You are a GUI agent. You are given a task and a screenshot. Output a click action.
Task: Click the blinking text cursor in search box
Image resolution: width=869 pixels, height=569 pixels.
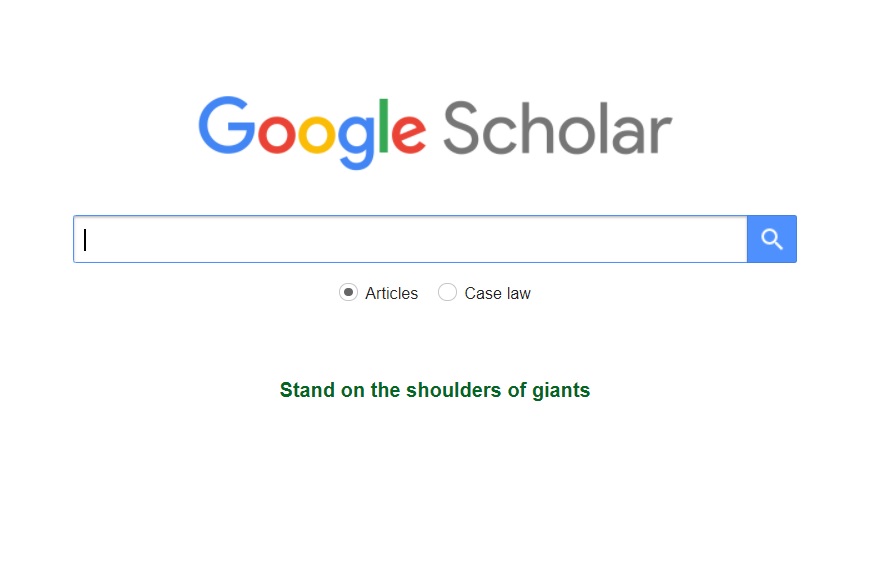click(x=86, y=239)
